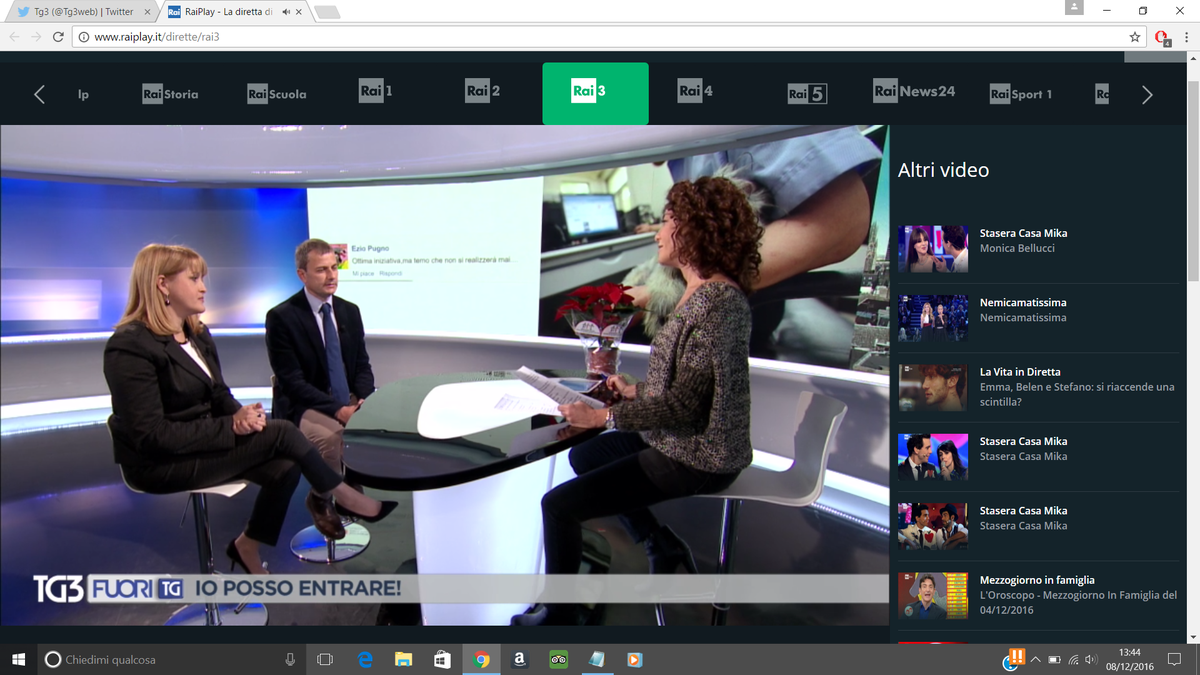
Task: Show previous channels with left arrow
Action: (39, 94)
